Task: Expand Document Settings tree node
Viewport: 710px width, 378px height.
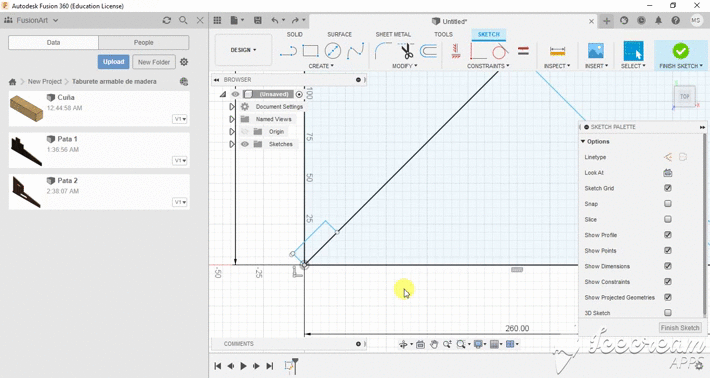Action: pos(232,107)
